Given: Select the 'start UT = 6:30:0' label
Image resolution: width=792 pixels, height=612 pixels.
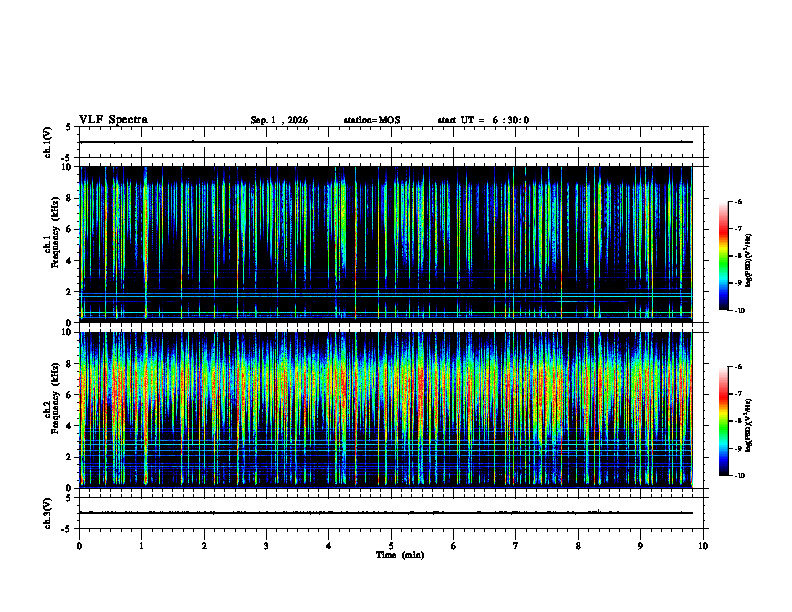Looking at the screenshot, I should click(483, 120).
